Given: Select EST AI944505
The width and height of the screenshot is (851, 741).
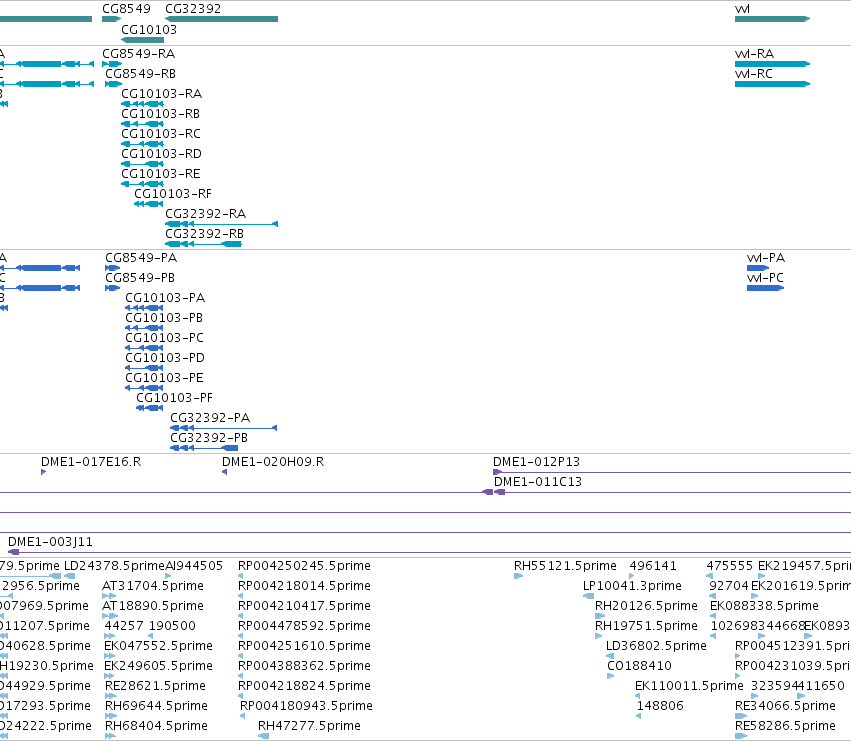Looking at the screenshot, I should pos(194,566).
